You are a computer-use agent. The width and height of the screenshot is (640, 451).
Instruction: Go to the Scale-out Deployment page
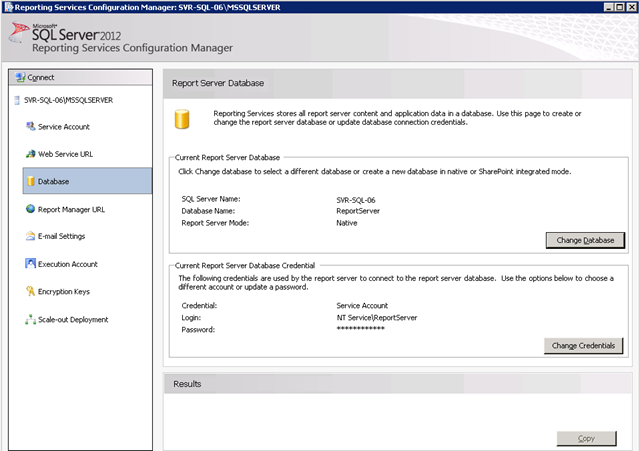click(x=73, y=320)
